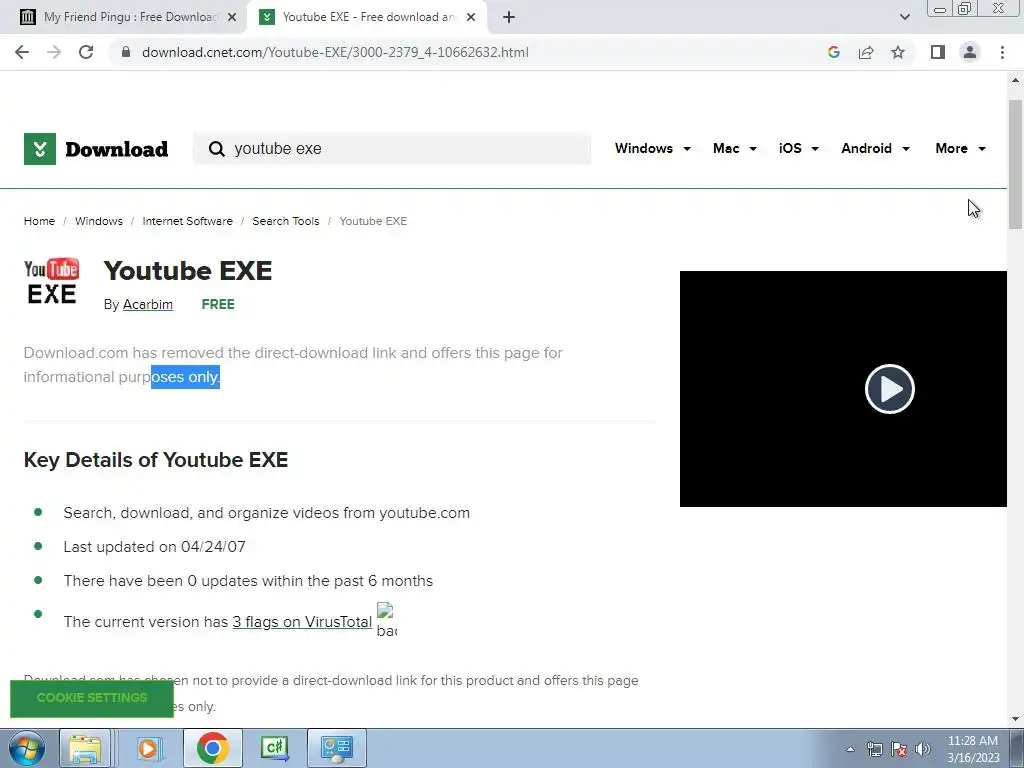This screenshot has width=1024, height=768.
Task: Open the Windows Start button
Action: [27, 748]
